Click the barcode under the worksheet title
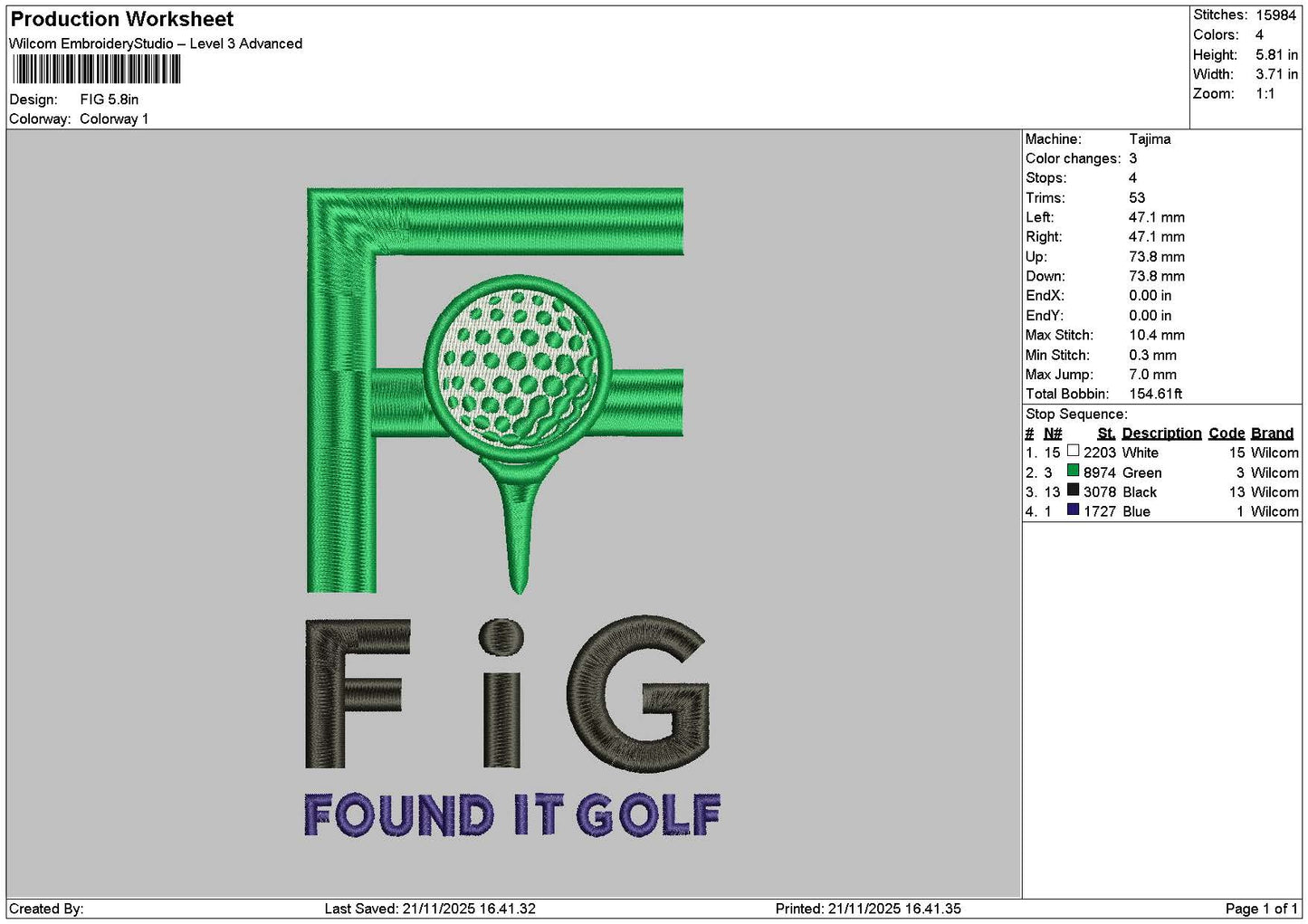Viewport: 1308px width, 924px height. 97,70
